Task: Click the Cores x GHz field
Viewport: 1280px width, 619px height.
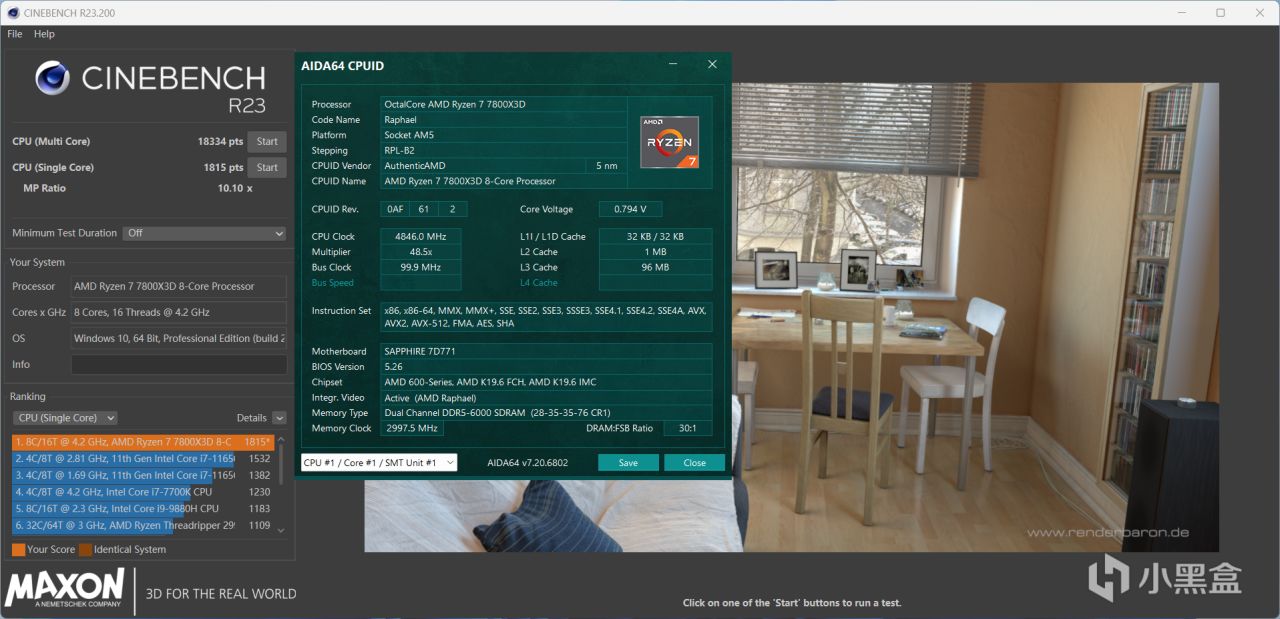Action: [x=179, y=312]
